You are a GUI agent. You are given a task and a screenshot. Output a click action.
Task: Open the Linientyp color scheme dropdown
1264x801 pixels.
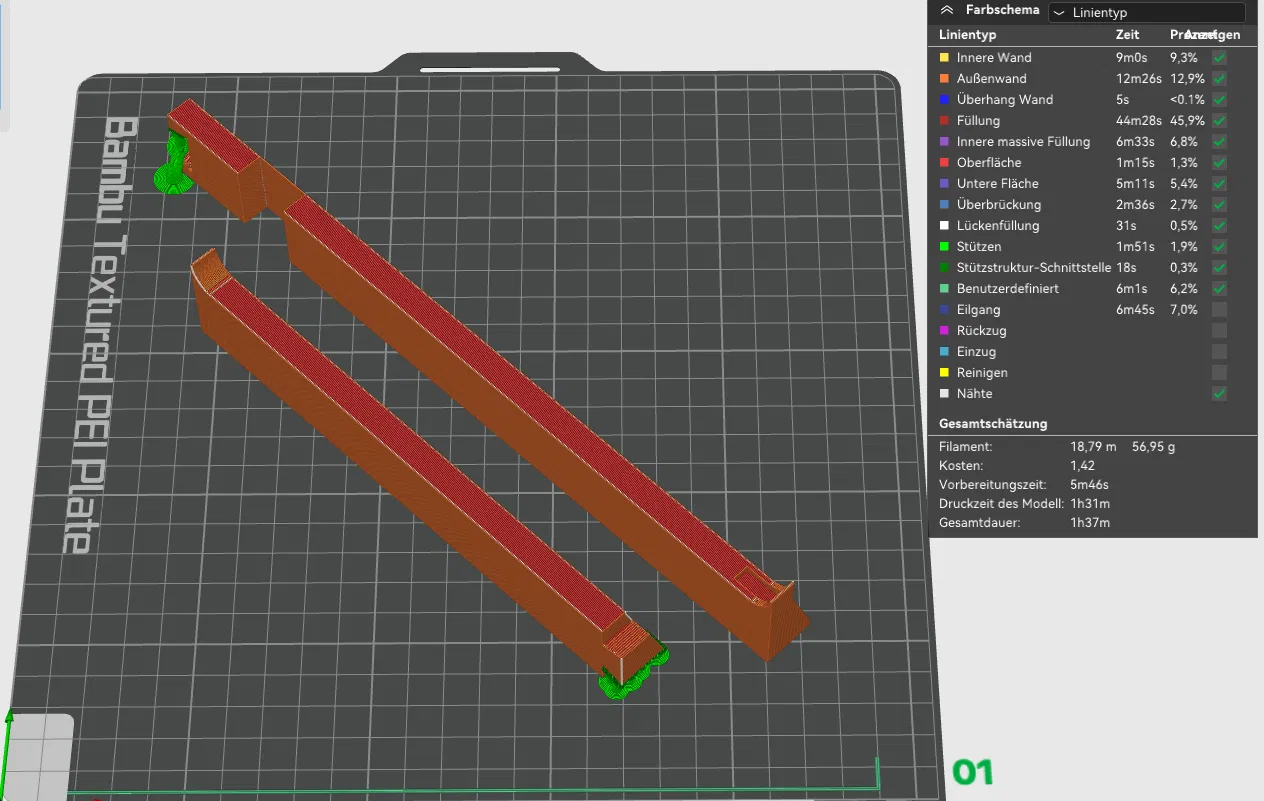1146,13
